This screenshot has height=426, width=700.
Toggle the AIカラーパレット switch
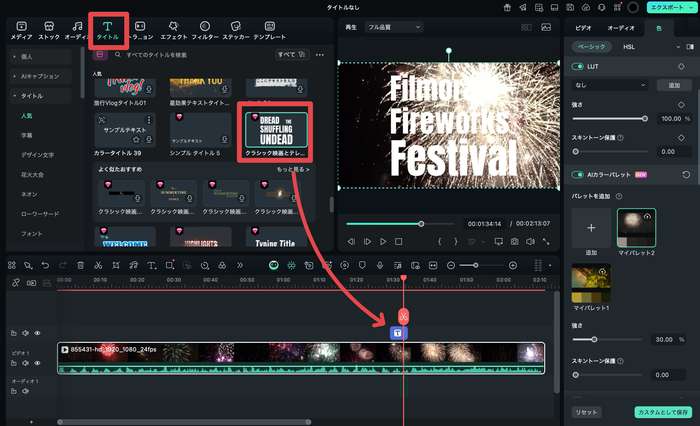coord(578,175)
